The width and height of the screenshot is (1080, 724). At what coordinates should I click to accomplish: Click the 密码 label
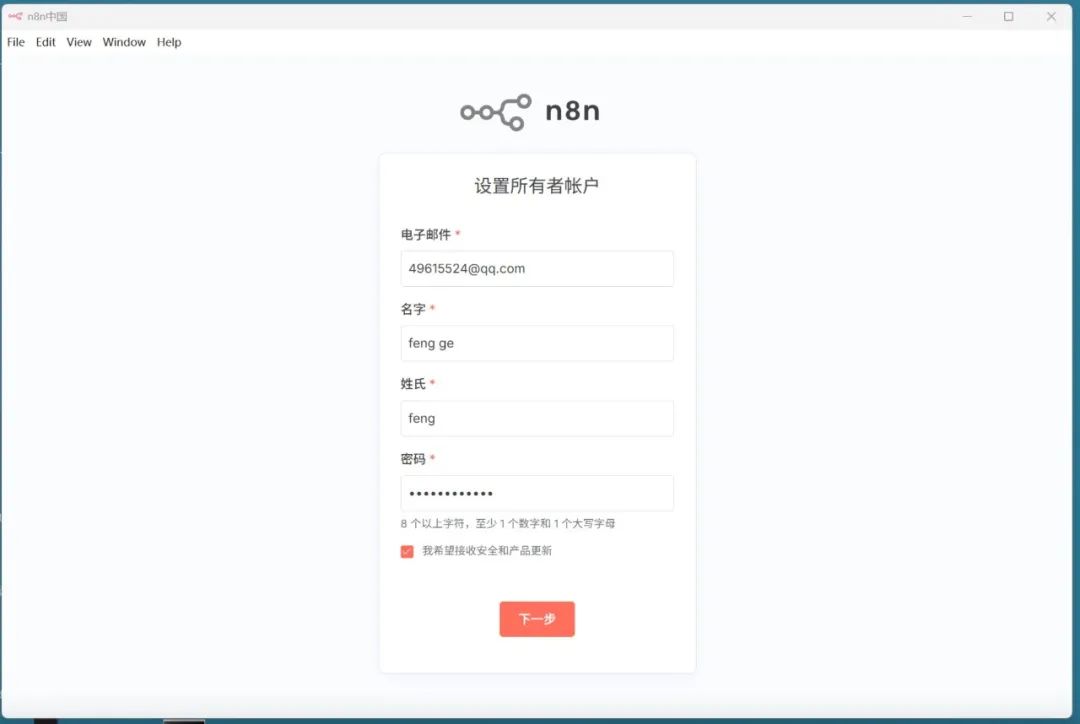413,459
